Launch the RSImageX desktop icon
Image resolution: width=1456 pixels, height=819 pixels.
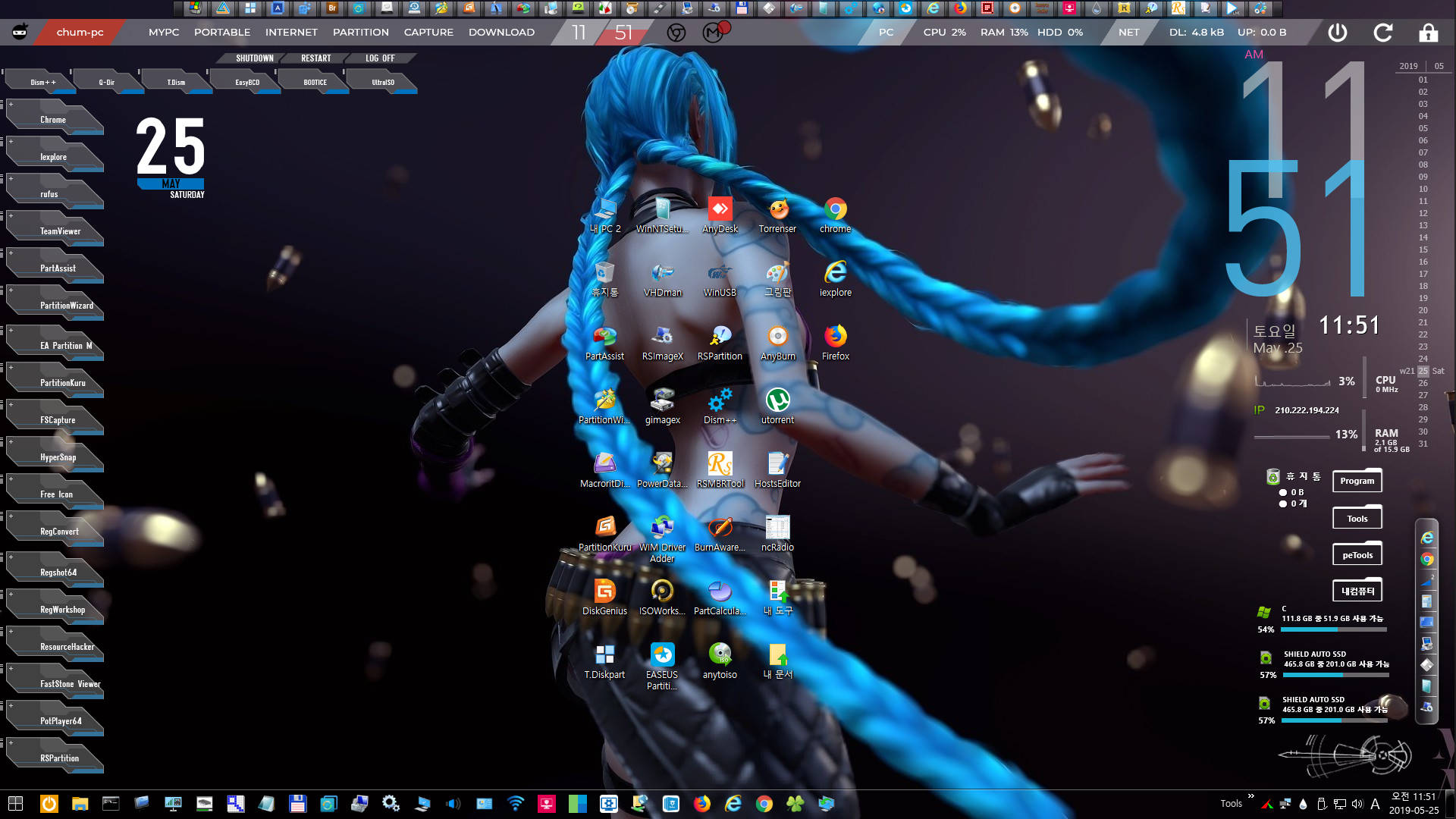point(662,343)
